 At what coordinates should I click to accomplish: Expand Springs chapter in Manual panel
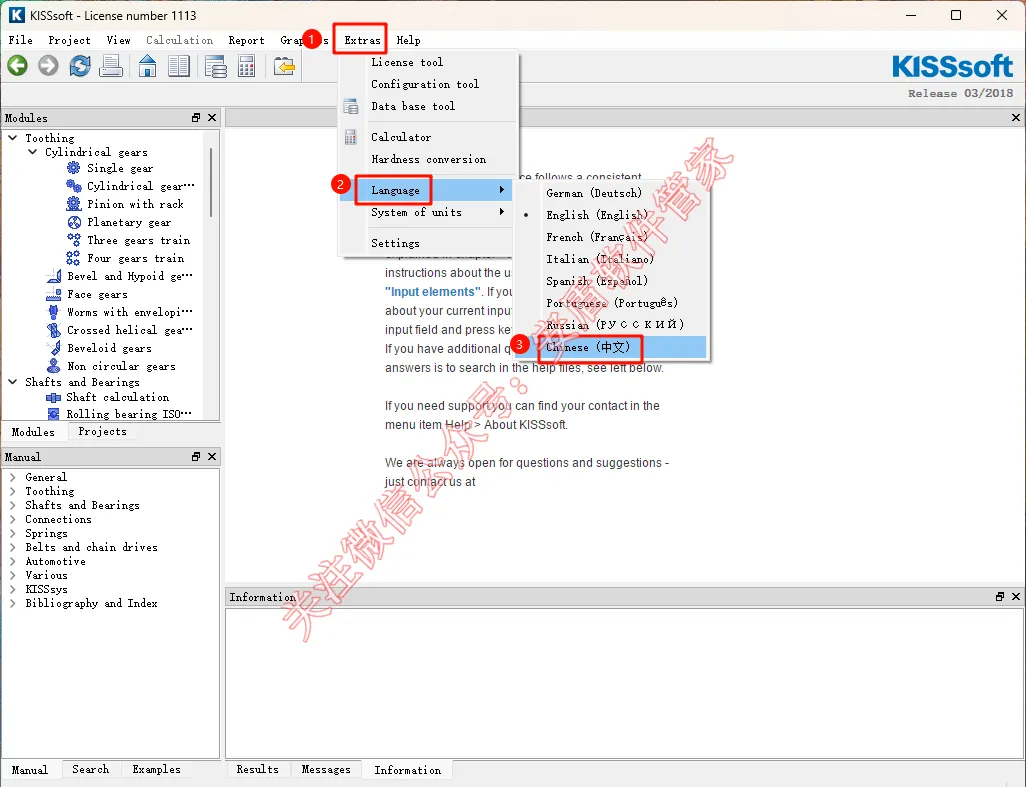(x=12, y=533)
